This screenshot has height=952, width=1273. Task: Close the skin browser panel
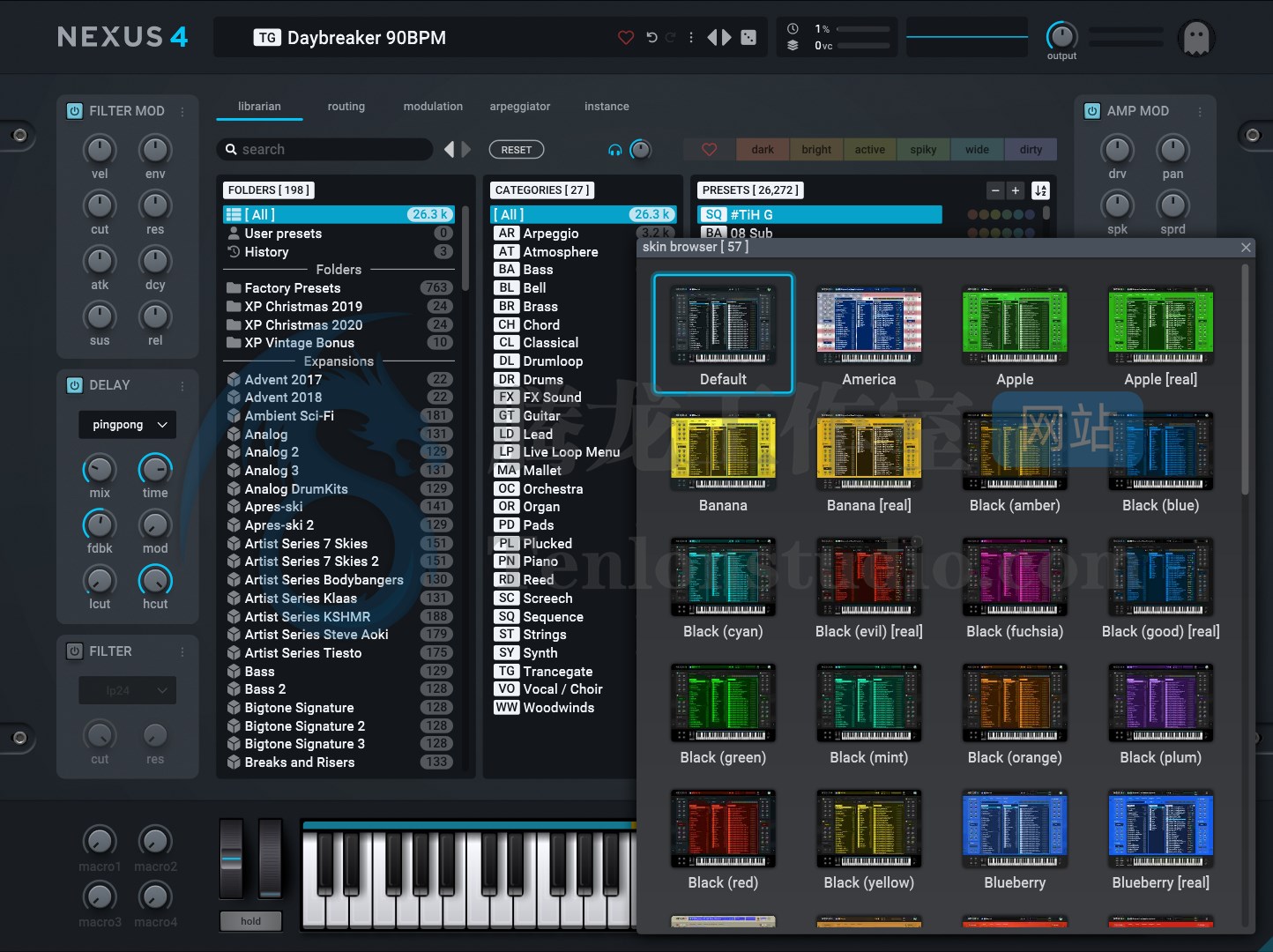click(x=1246, y=248)
